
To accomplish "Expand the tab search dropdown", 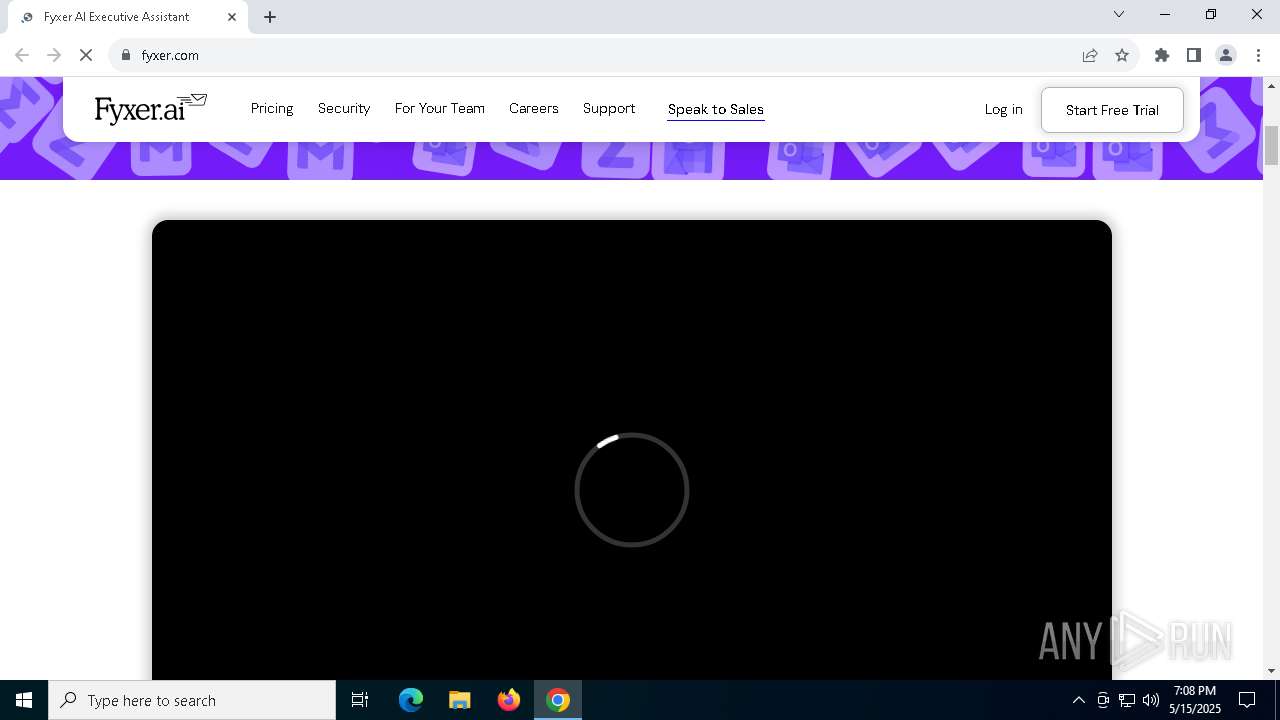I will pyautogui.click(x=1119, y=14).
